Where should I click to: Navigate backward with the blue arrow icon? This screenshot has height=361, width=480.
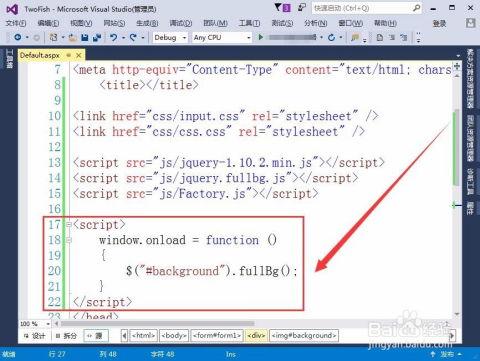18,37
